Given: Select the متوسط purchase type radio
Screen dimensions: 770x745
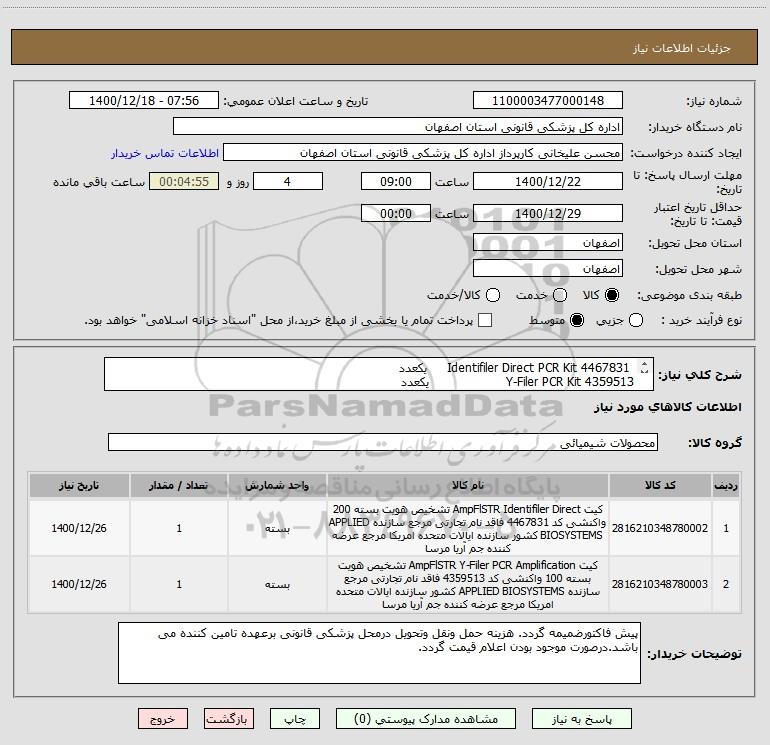Looking at the screenshot, I should click(577, 320).
